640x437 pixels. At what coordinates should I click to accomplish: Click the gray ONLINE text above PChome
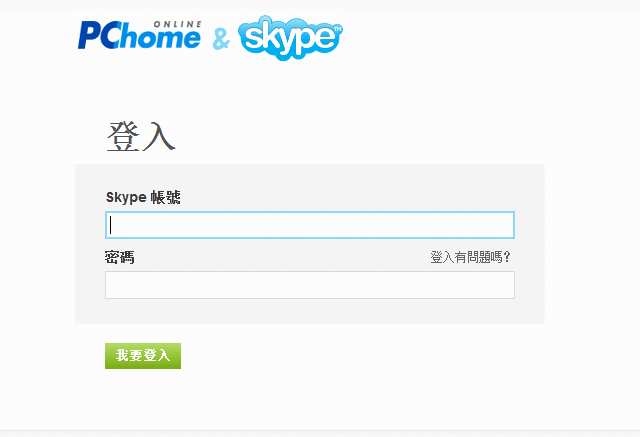178,24
